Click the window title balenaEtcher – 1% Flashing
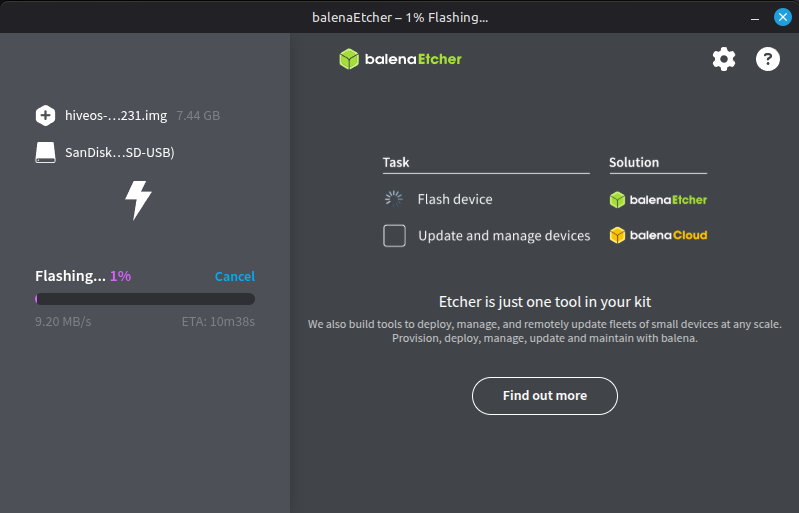This screenshot has height=513, width=799. (400, 17)
